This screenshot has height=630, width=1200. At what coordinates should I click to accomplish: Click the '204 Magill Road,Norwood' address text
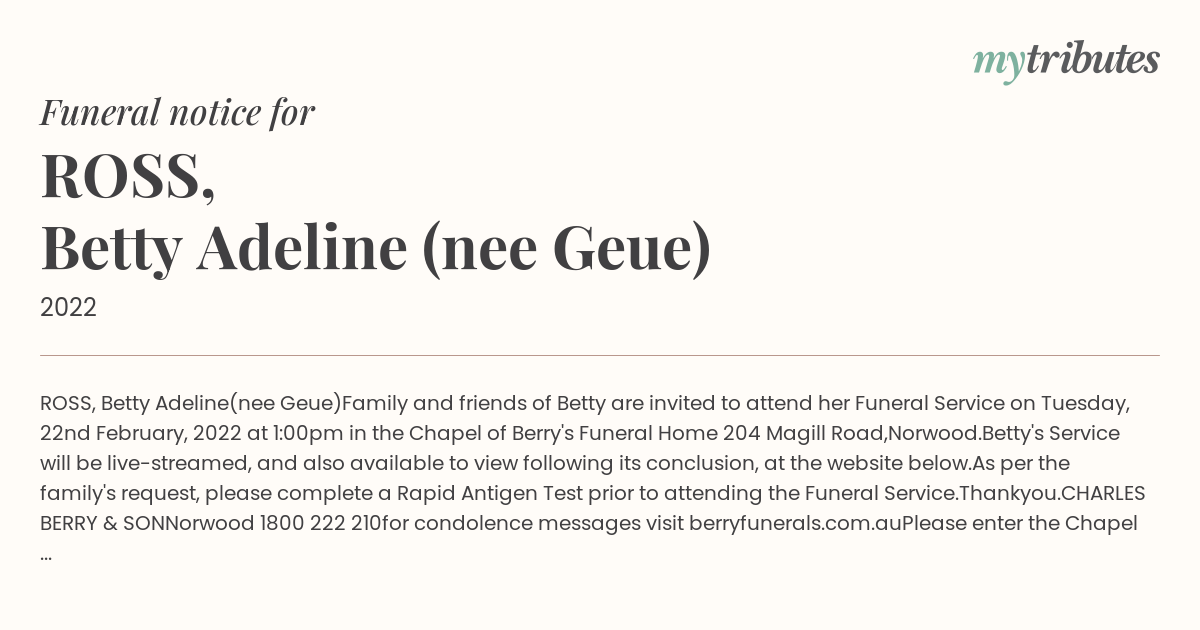[x=852, y=433]
